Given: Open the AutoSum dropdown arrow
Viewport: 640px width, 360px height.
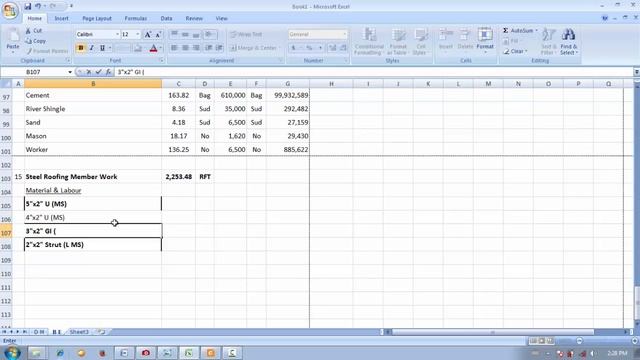Looking at the screenshot, I should [536, 31].
